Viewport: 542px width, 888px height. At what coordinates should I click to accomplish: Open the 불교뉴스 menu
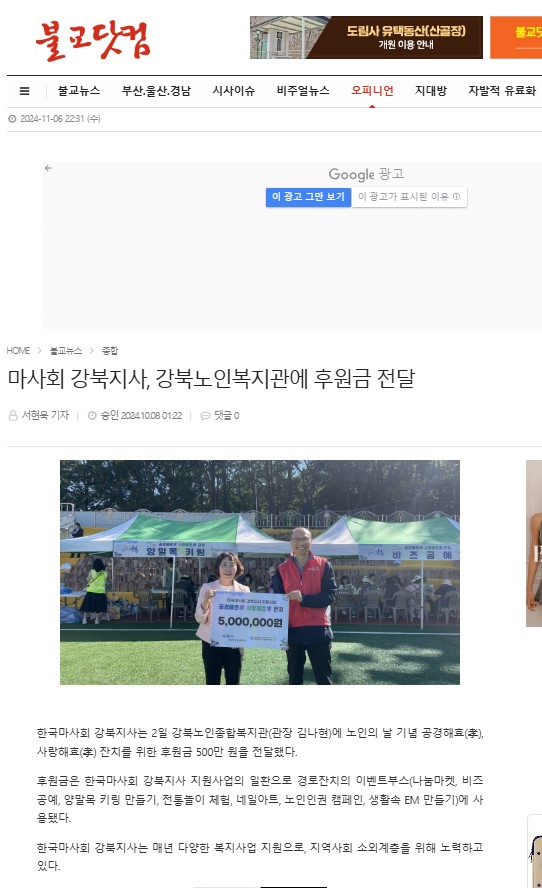pyautogui.click(x=79, y=91)
